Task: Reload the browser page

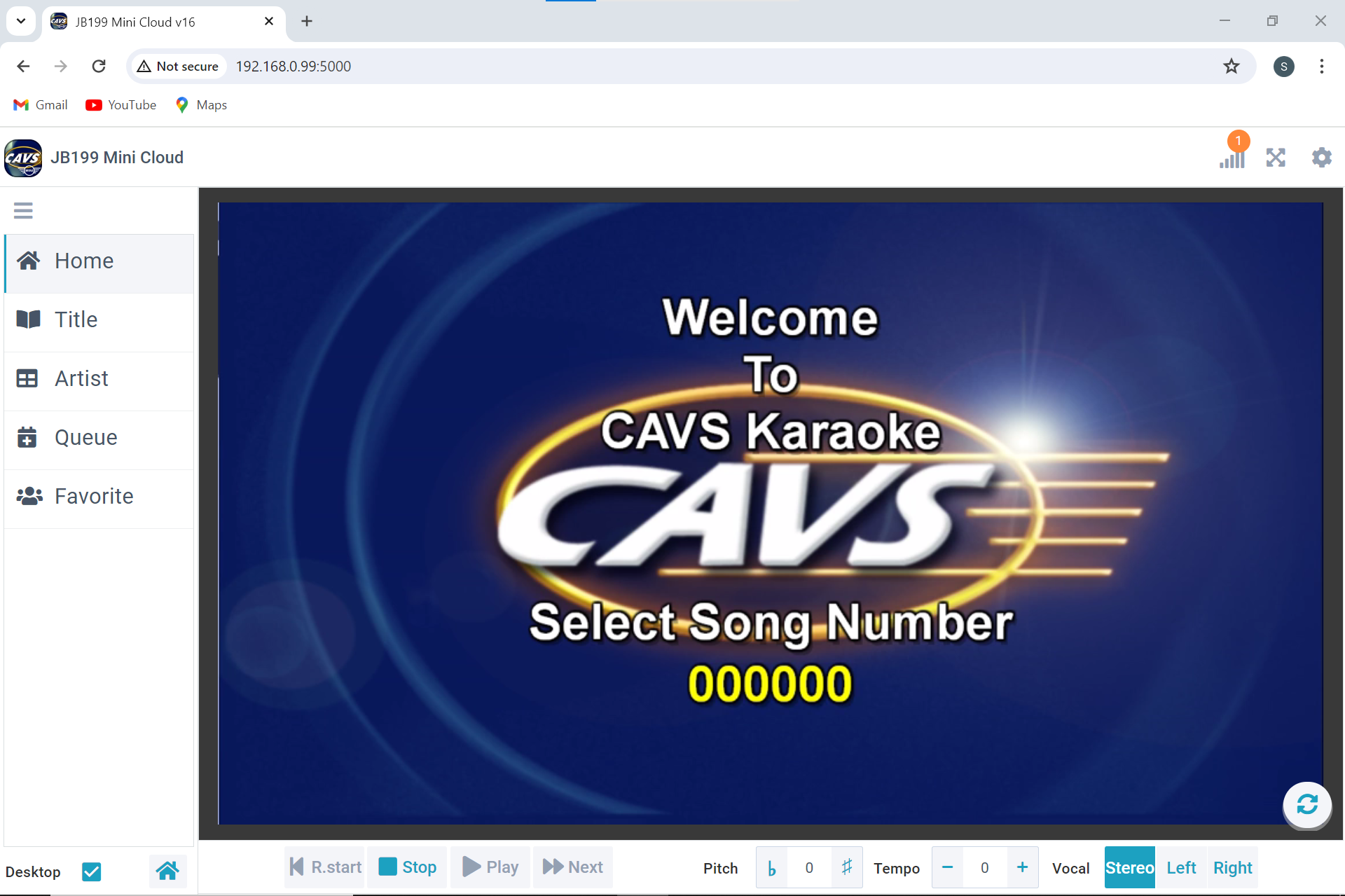Action: point(99,66)
